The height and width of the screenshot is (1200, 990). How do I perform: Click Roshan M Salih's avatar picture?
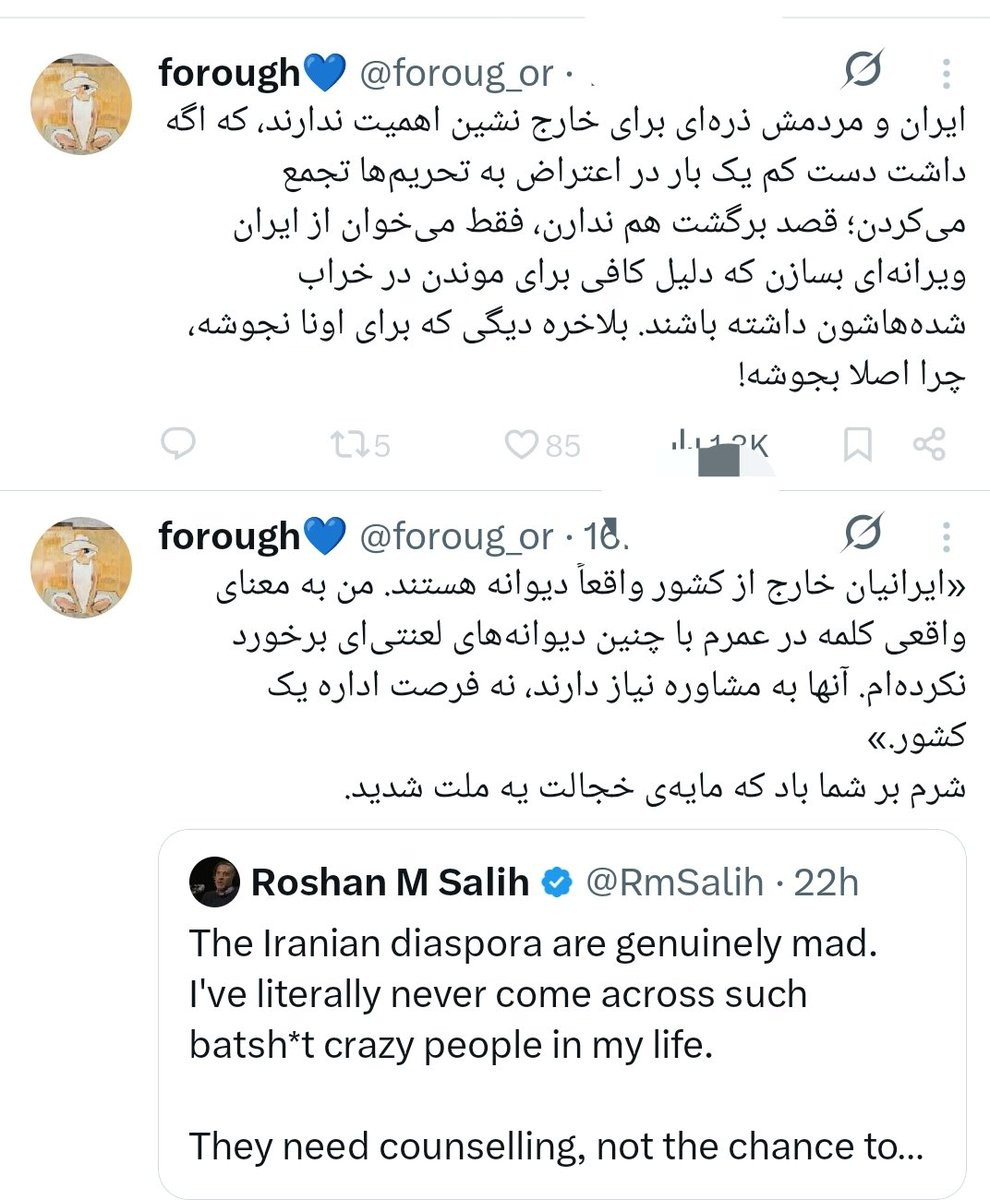click(x=215, y=882)
